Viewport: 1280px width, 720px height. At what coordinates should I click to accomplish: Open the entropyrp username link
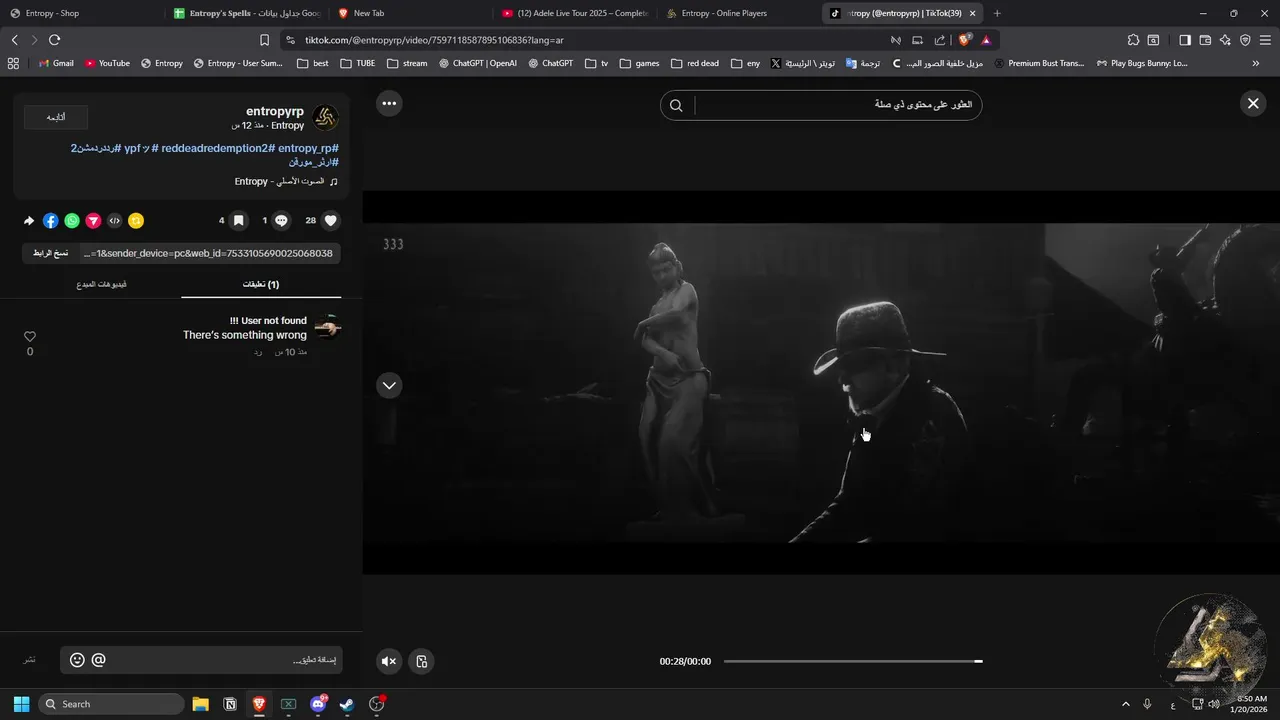pyautogui.click(x=275, y=111)
